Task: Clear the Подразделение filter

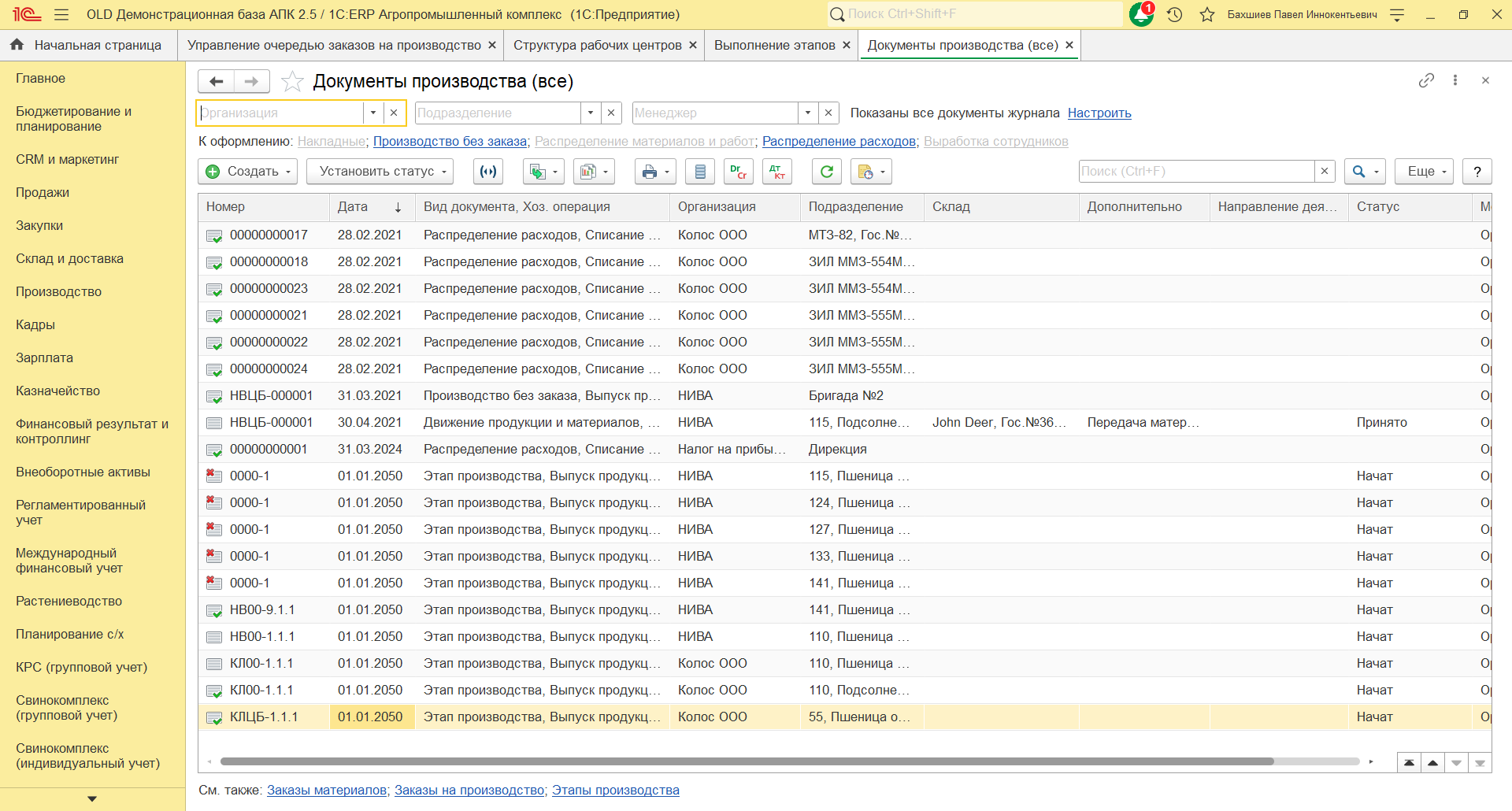Action: click(611, 113)
